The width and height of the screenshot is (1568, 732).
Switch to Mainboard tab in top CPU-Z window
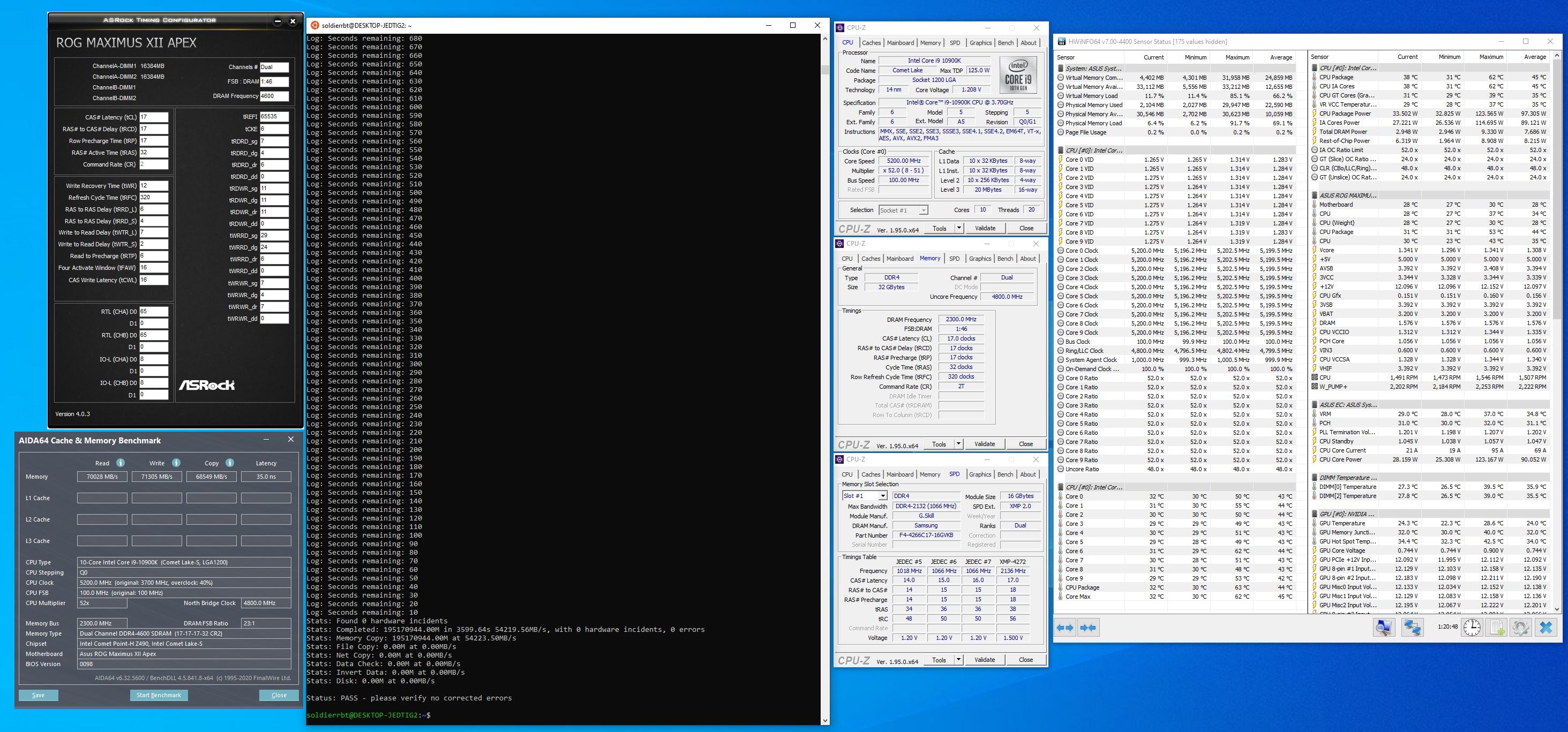pyautogui.click(x=901, y=43)
